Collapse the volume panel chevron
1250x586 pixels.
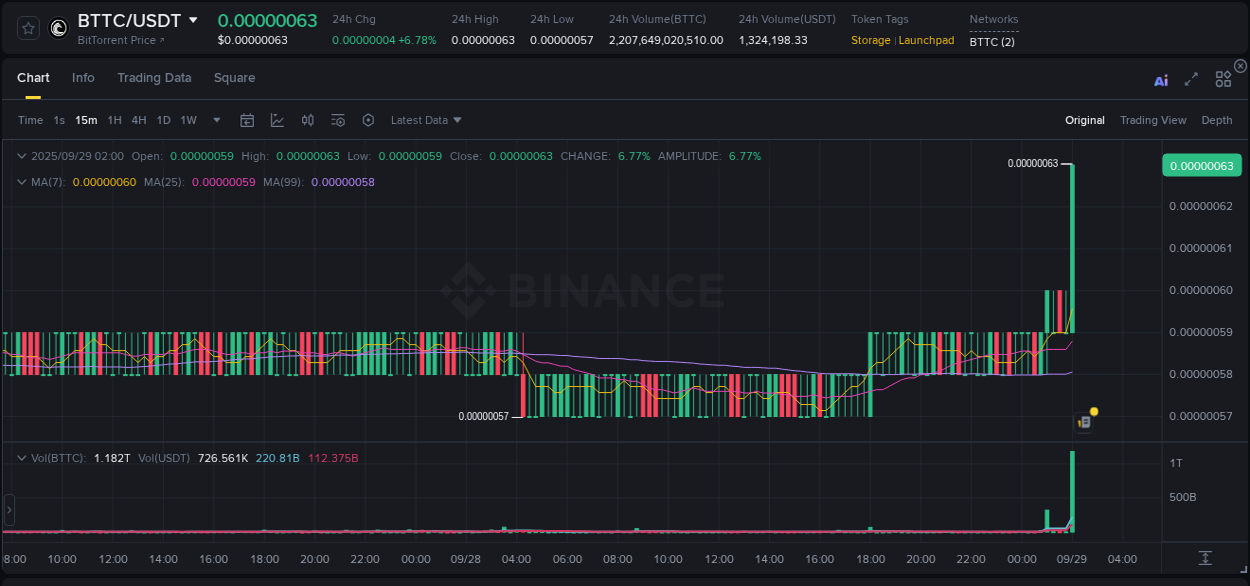21,457
